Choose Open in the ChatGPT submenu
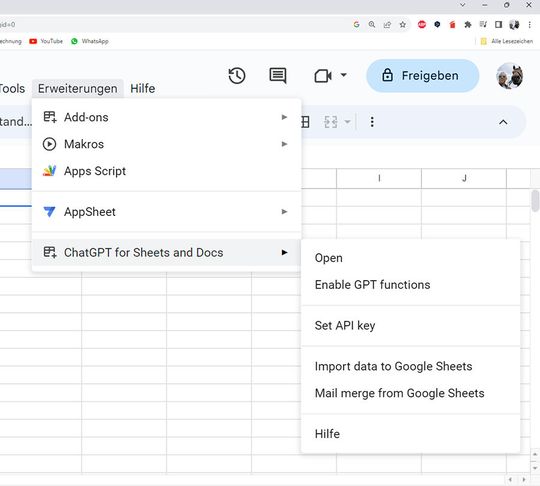 pyautogui.click(x=411, y=258)
